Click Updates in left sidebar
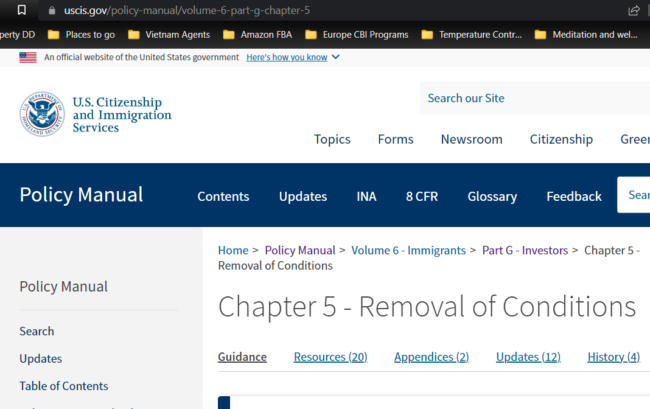The height and width of the screenshot is (409, 650). coord(41,358)
